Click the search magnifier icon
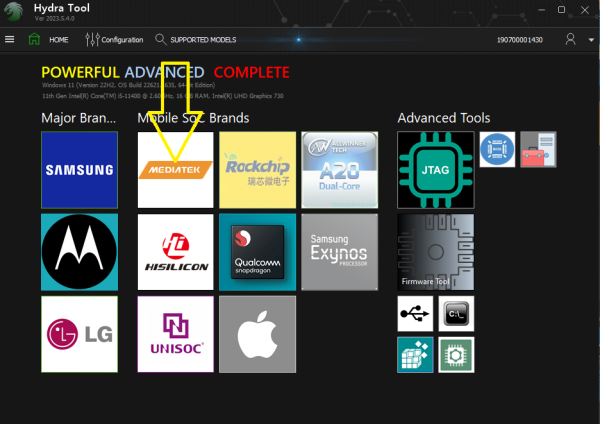600x424 pixels. point(161,39)
